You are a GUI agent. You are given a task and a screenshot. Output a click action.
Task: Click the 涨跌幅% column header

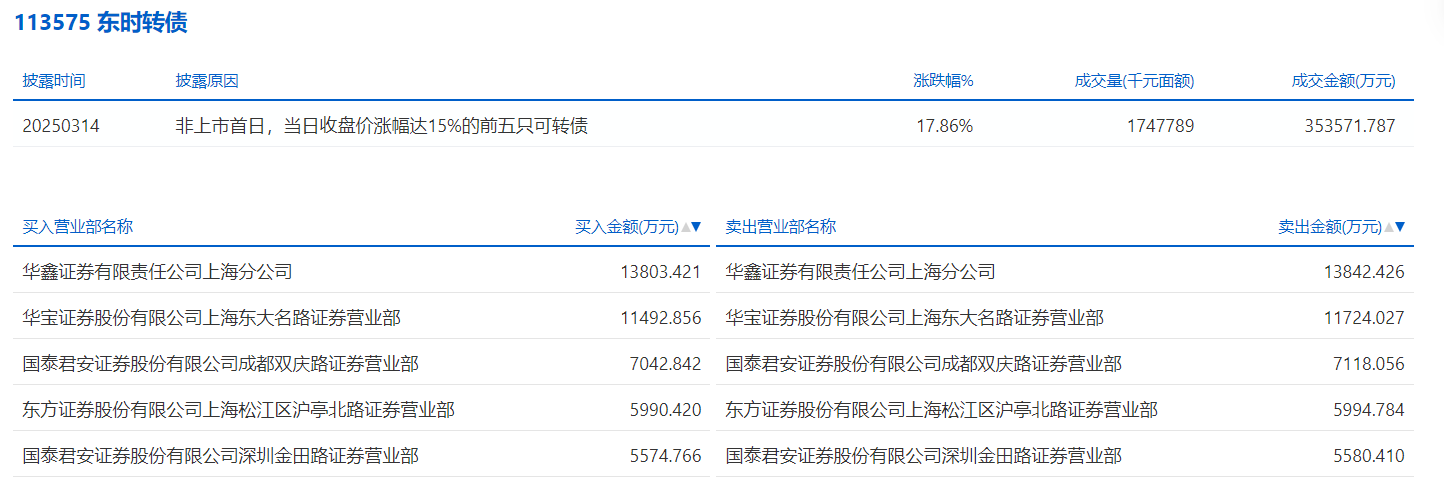click(943, 81)
